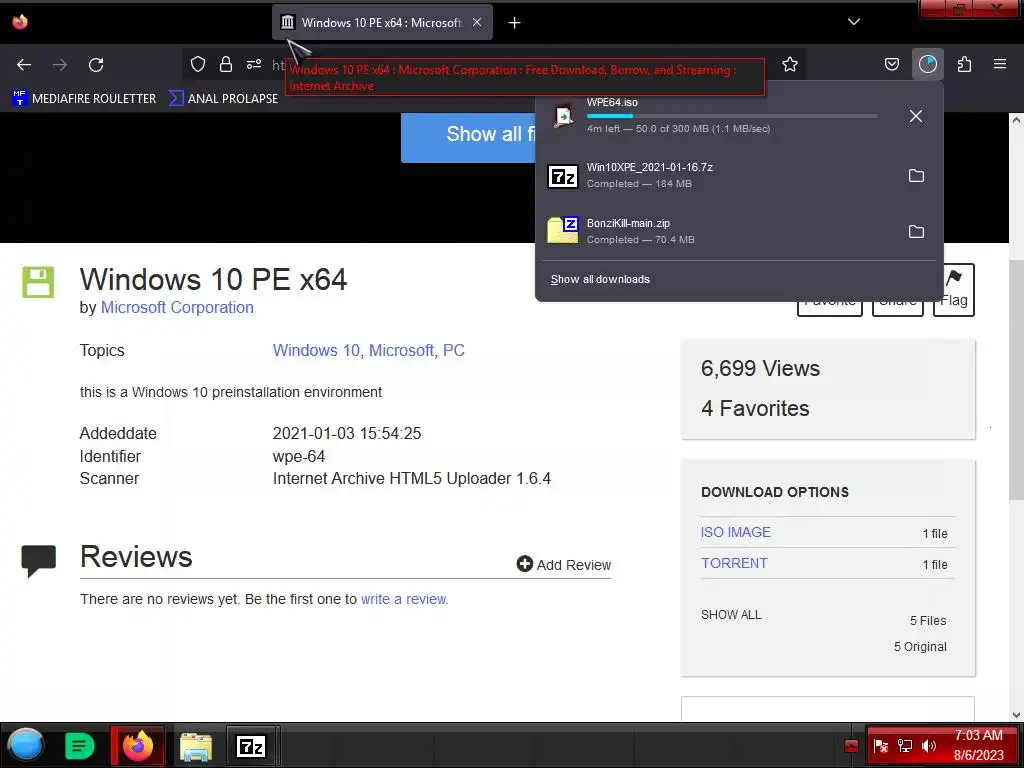Open the list all tabs dropdown
The width and height of the screenshot is (1024, 768).
854,22
